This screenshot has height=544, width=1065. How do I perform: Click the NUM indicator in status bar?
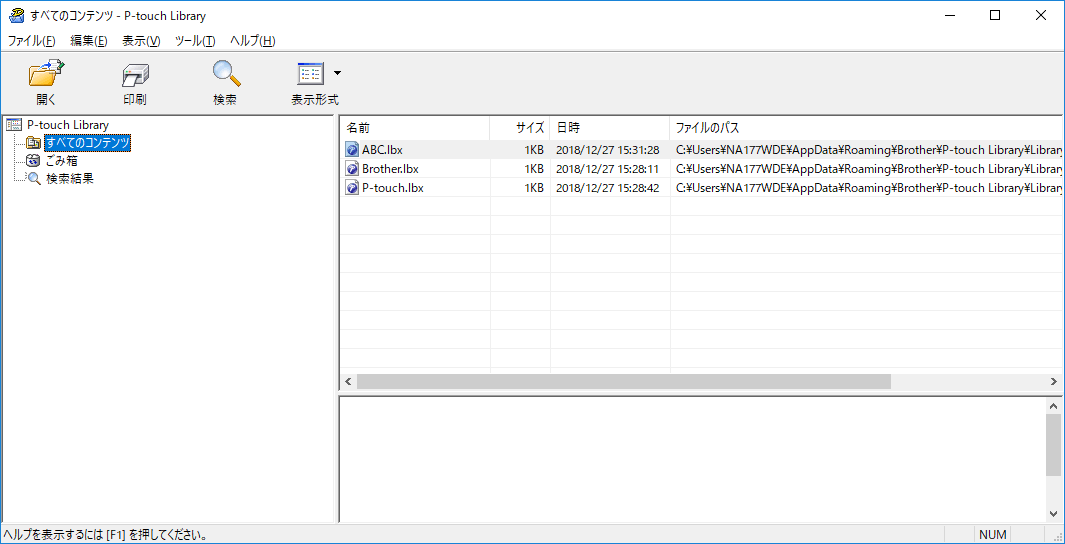tap(992, 534)
